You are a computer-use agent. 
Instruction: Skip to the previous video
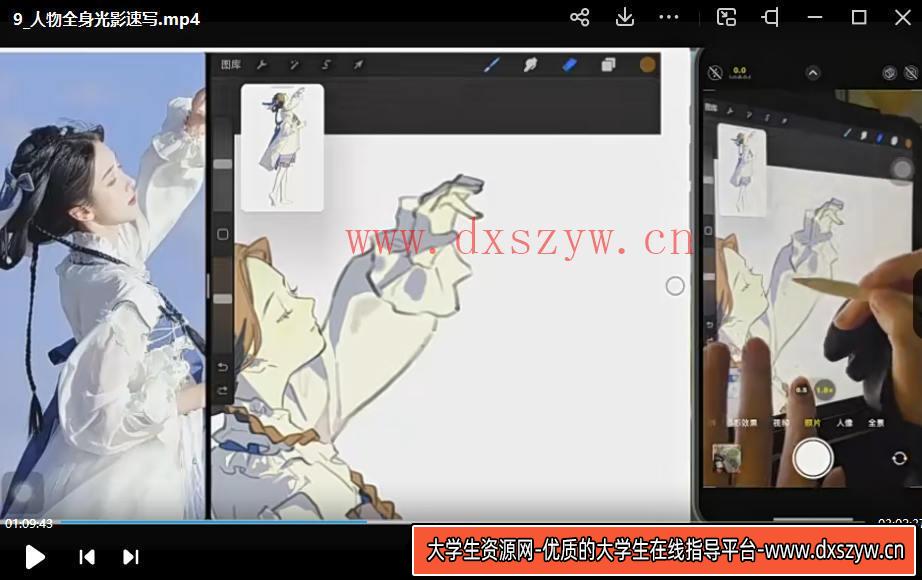86,556
